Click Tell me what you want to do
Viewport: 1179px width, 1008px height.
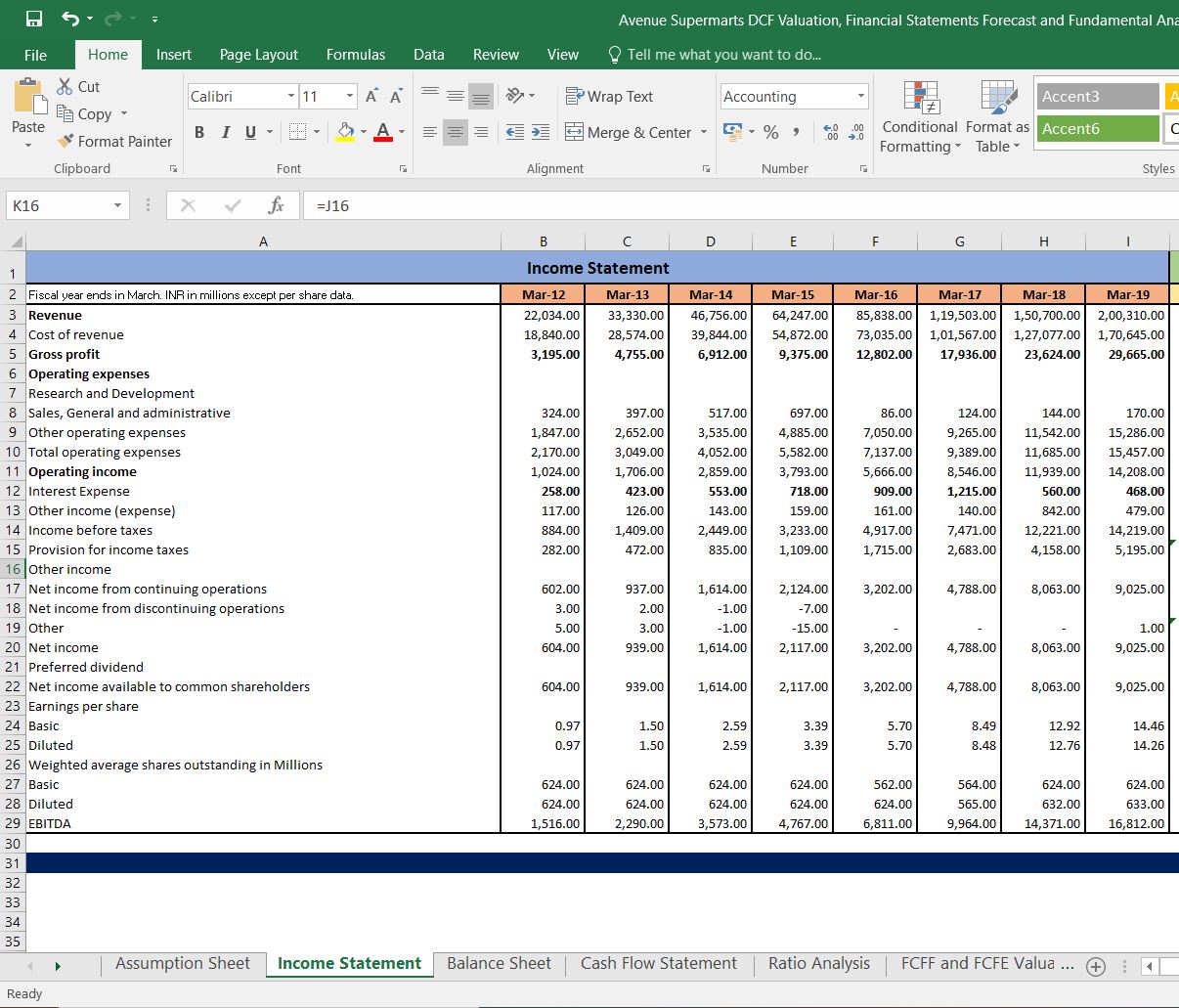tap(714, 55)
